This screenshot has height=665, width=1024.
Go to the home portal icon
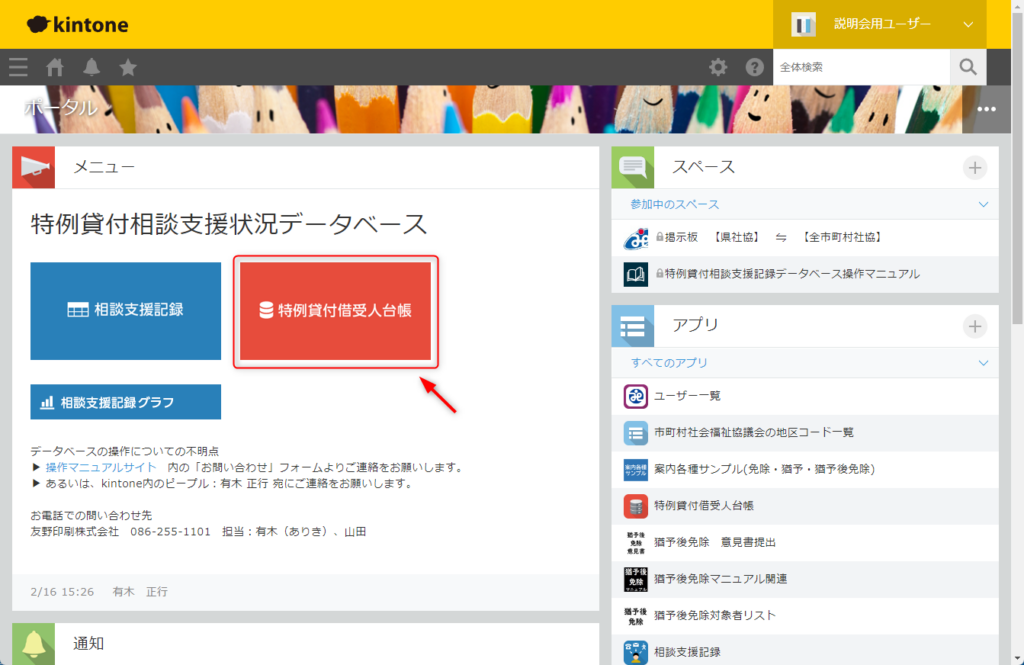coord(55,67)
